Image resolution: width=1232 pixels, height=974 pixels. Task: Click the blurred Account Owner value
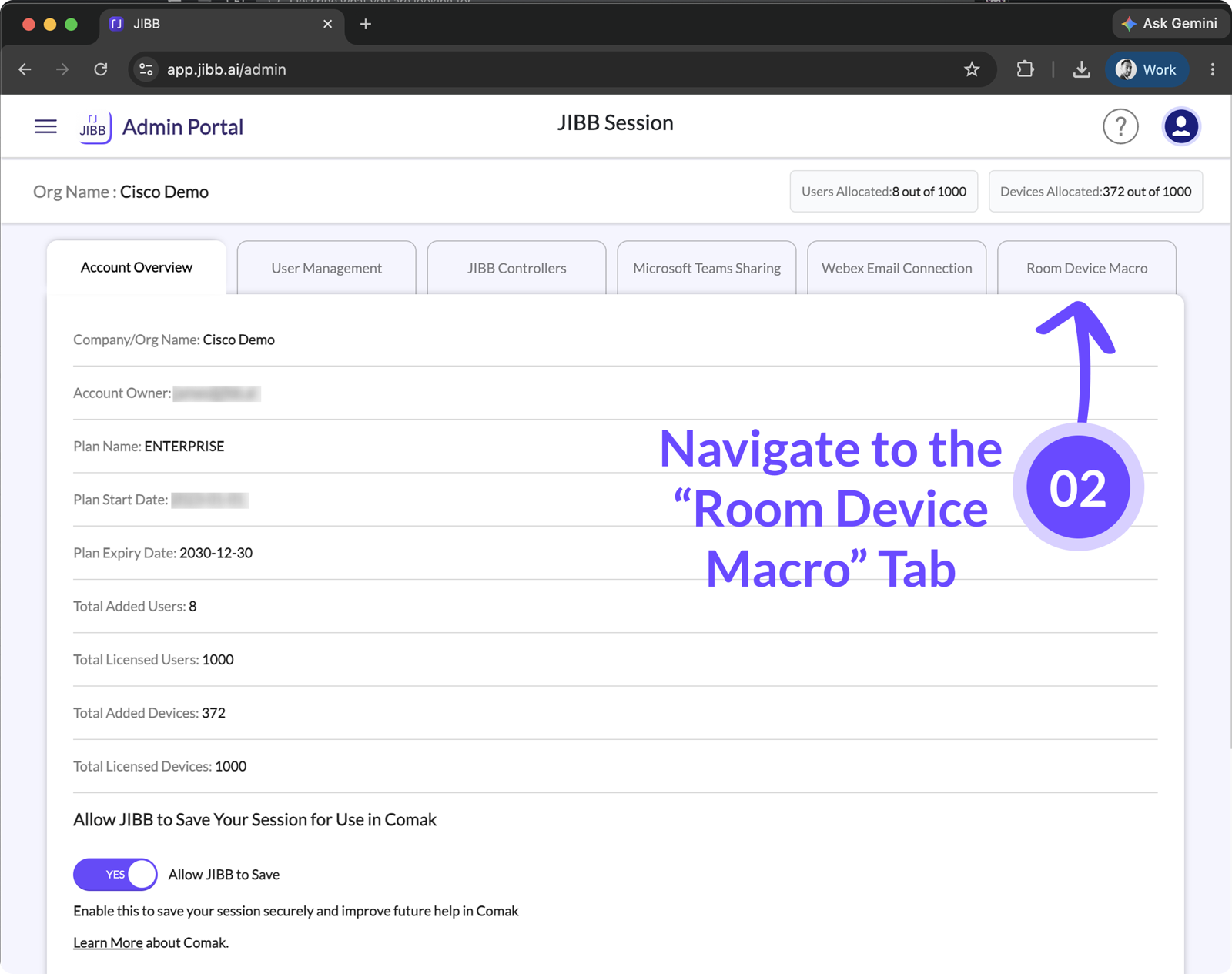(216, 393)
